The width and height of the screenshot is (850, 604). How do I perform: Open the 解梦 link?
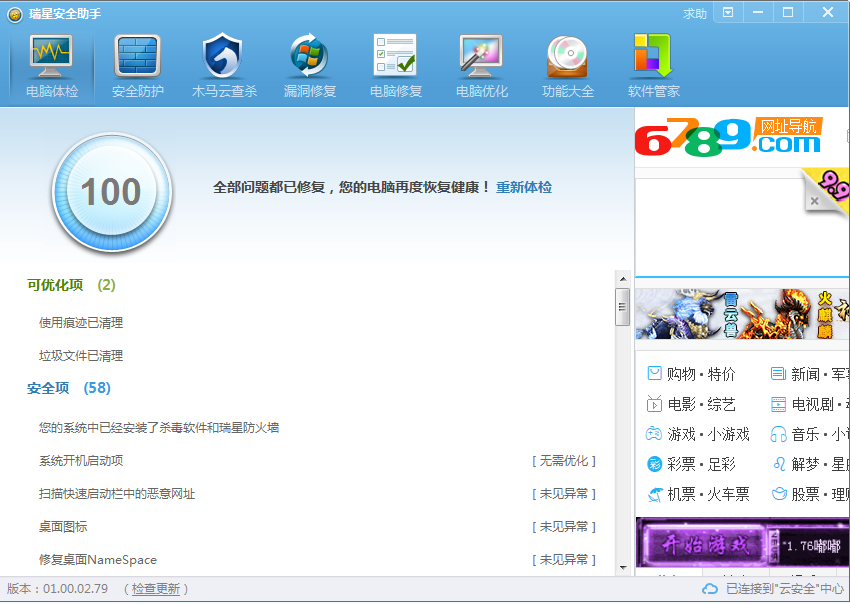pos(805,465)
